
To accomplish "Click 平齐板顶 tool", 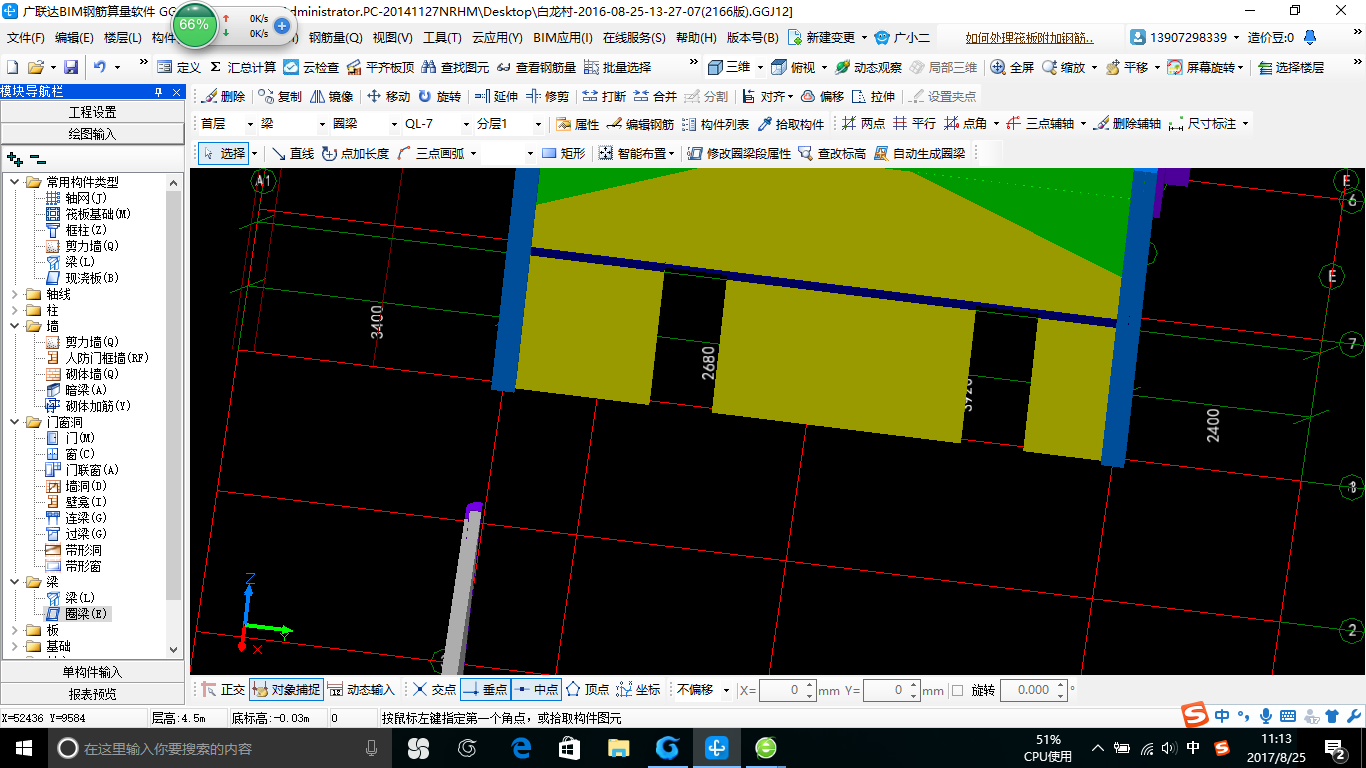I will pyautogui.click(x=380, y=67).
